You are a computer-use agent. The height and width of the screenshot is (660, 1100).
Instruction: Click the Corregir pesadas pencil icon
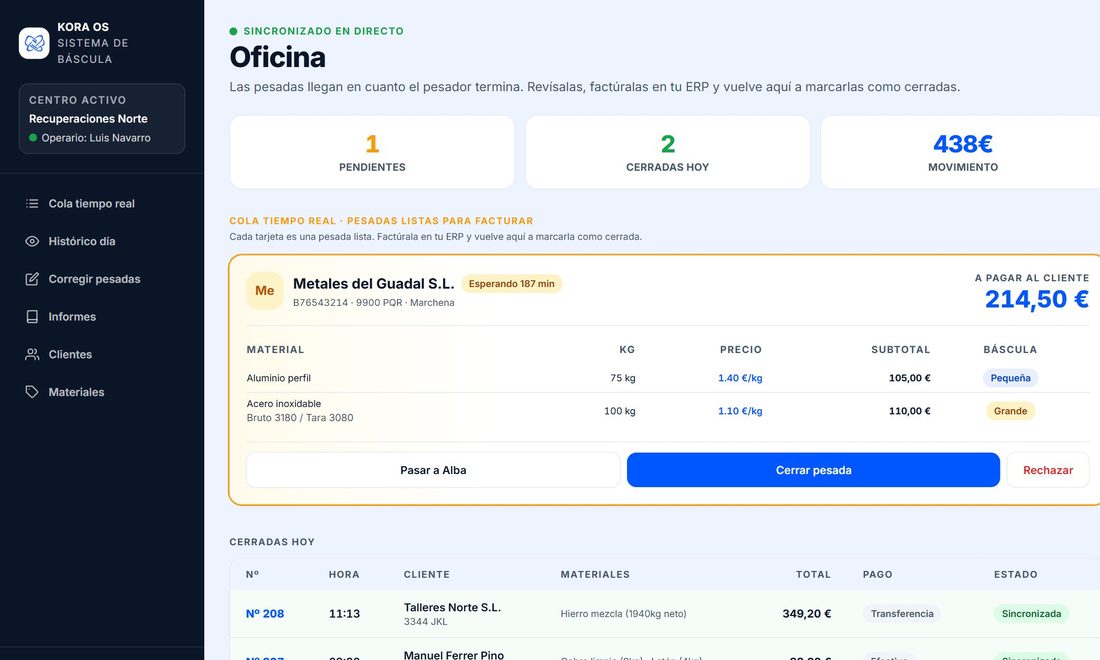32,279
